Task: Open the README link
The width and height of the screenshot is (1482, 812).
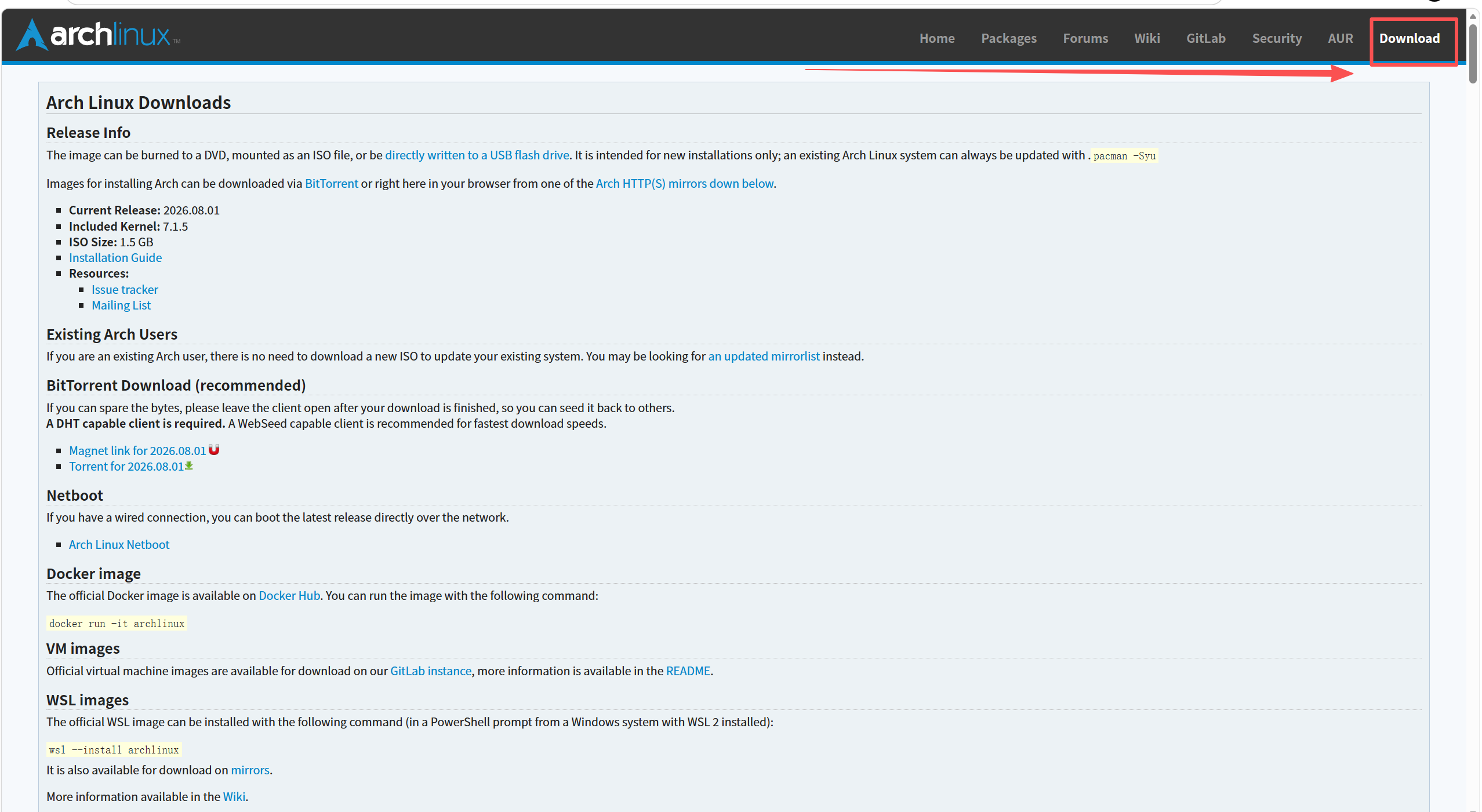Action: pos(688,671)
